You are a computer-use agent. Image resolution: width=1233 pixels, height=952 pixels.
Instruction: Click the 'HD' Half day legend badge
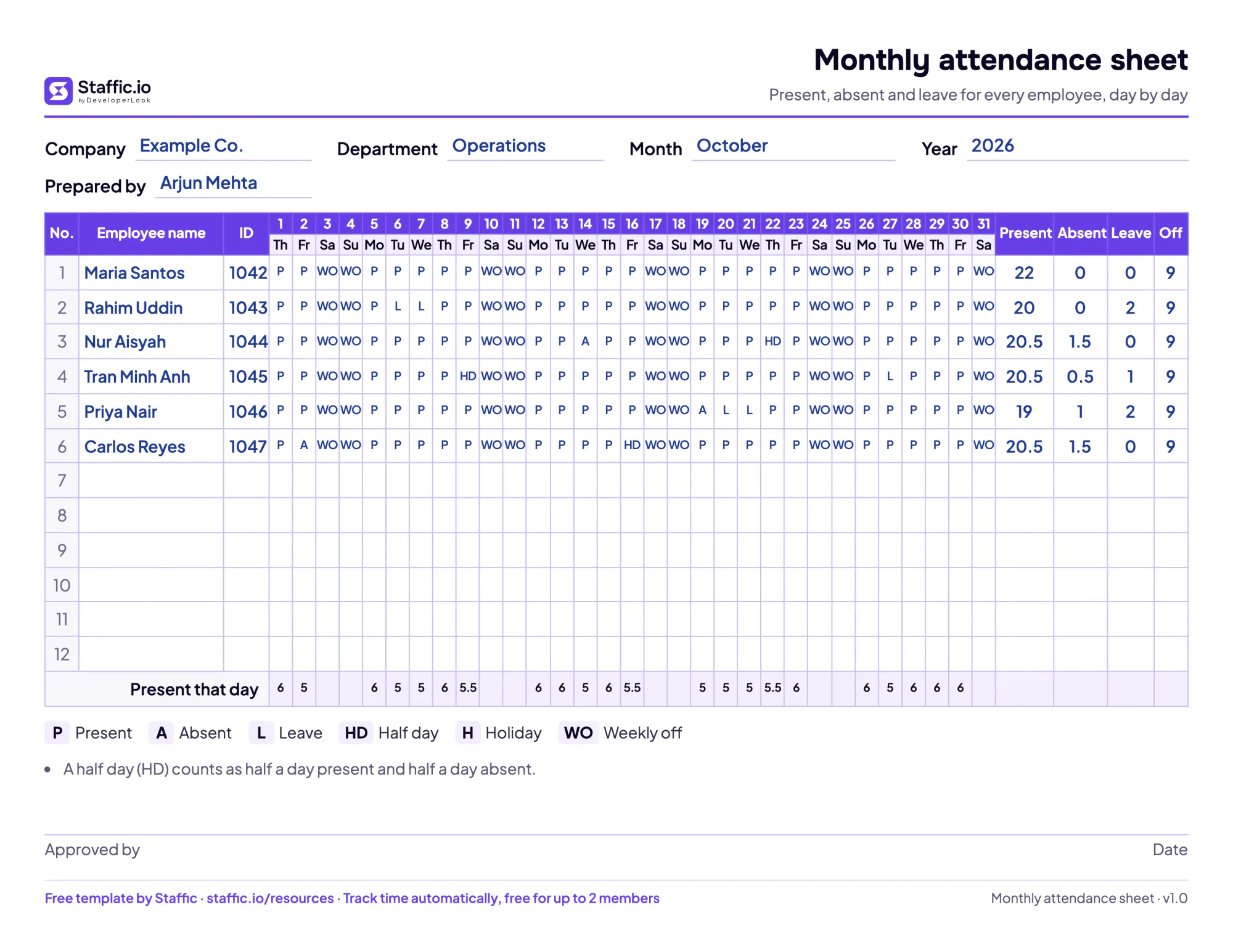tap(356, 733)
